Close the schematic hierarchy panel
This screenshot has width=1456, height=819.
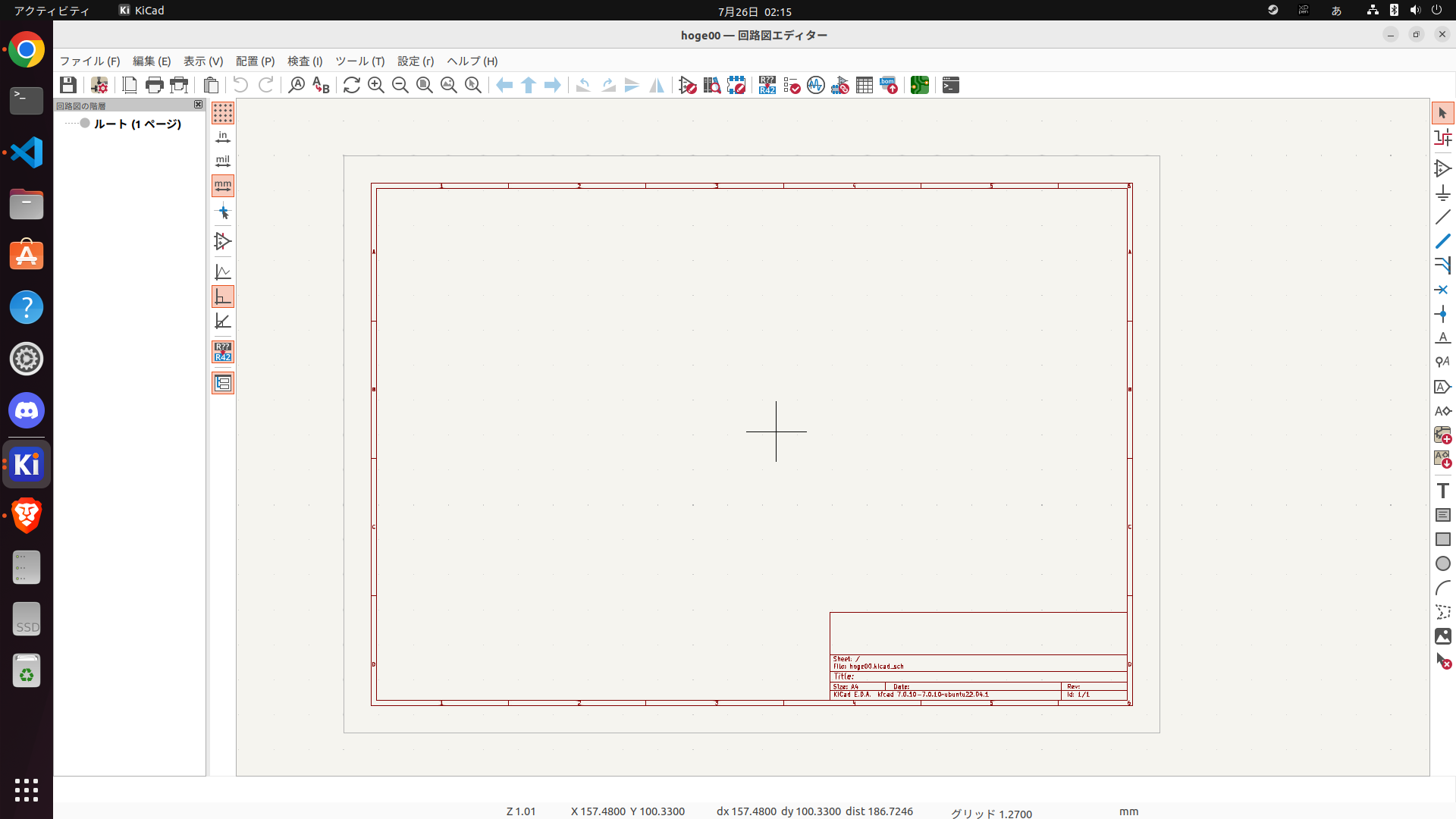[198, 105]
